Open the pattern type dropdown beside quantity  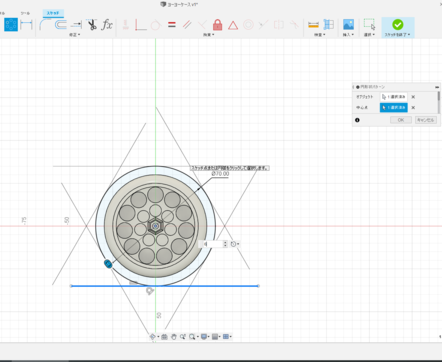(x=235, y=244)
